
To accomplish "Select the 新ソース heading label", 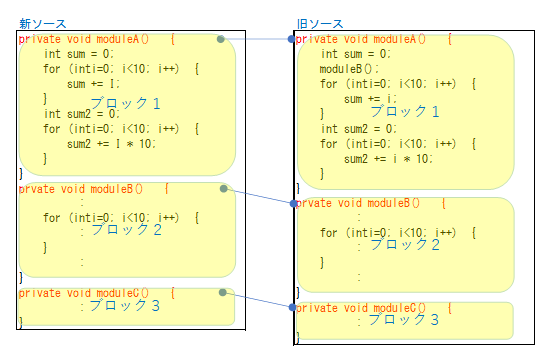I will [42, 24].
